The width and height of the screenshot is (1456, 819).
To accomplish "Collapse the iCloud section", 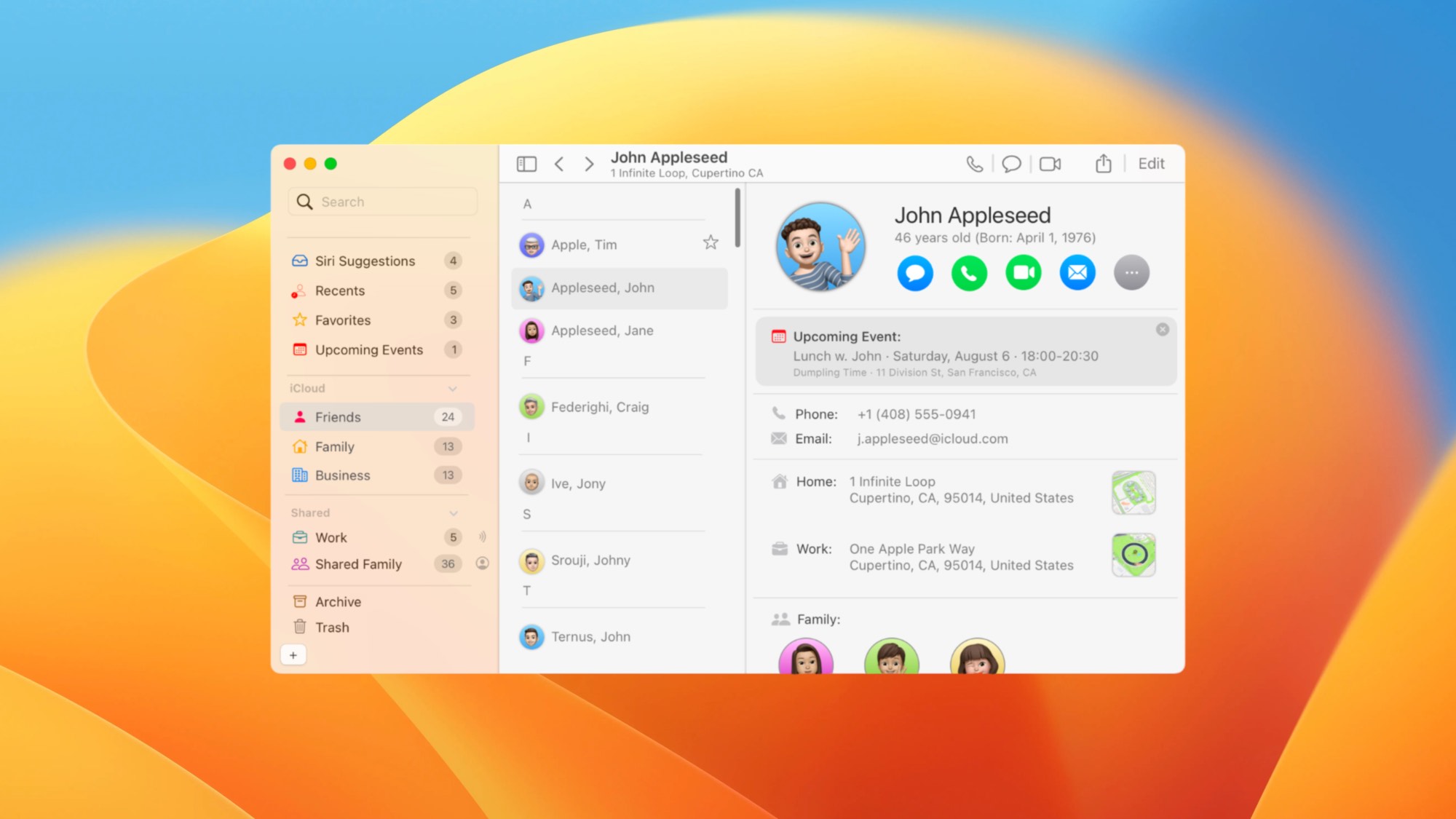I will [453, 389].
